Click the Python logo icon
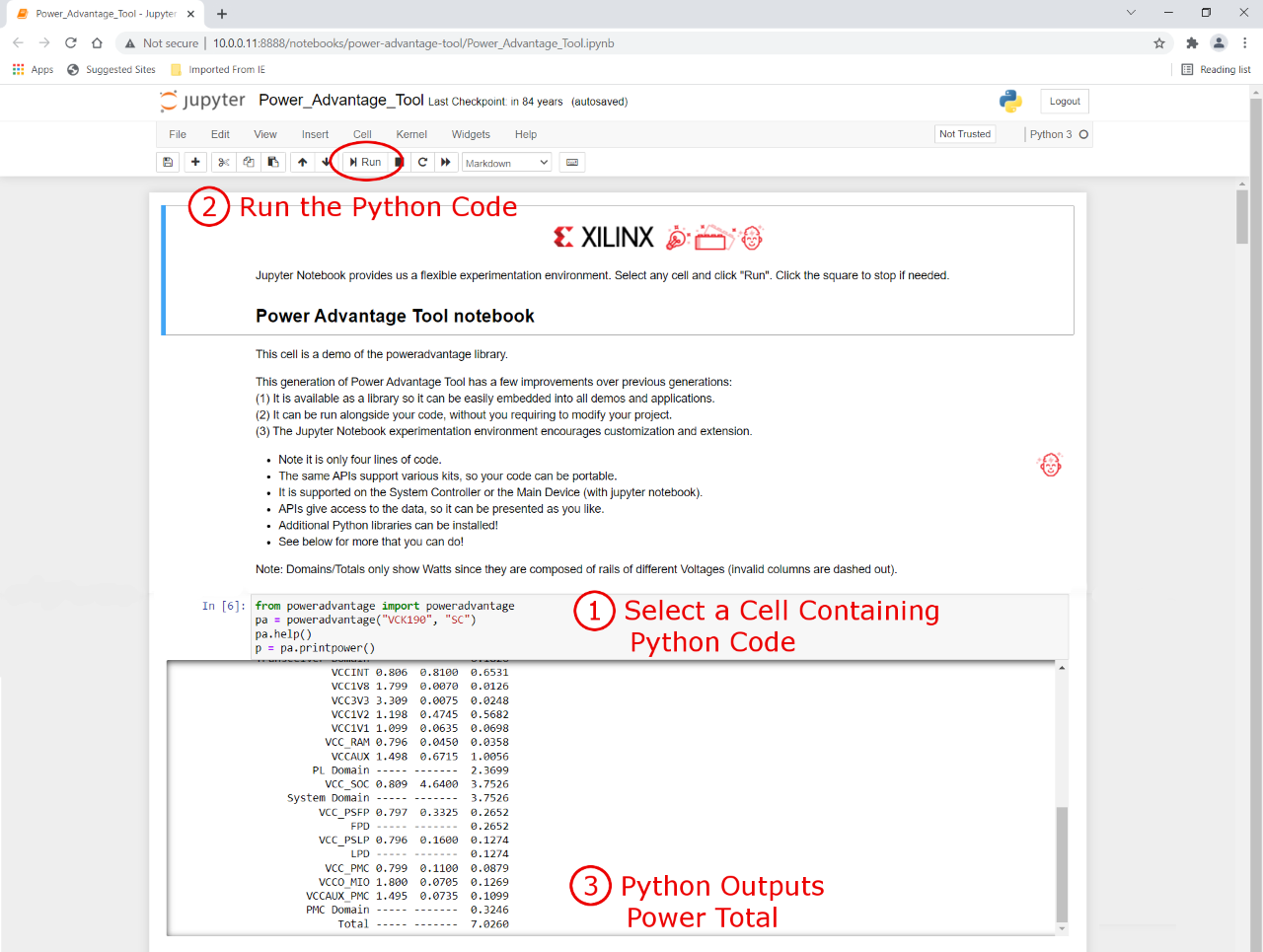This screenshot has width=1263, height=952. tap(1010, 101)
